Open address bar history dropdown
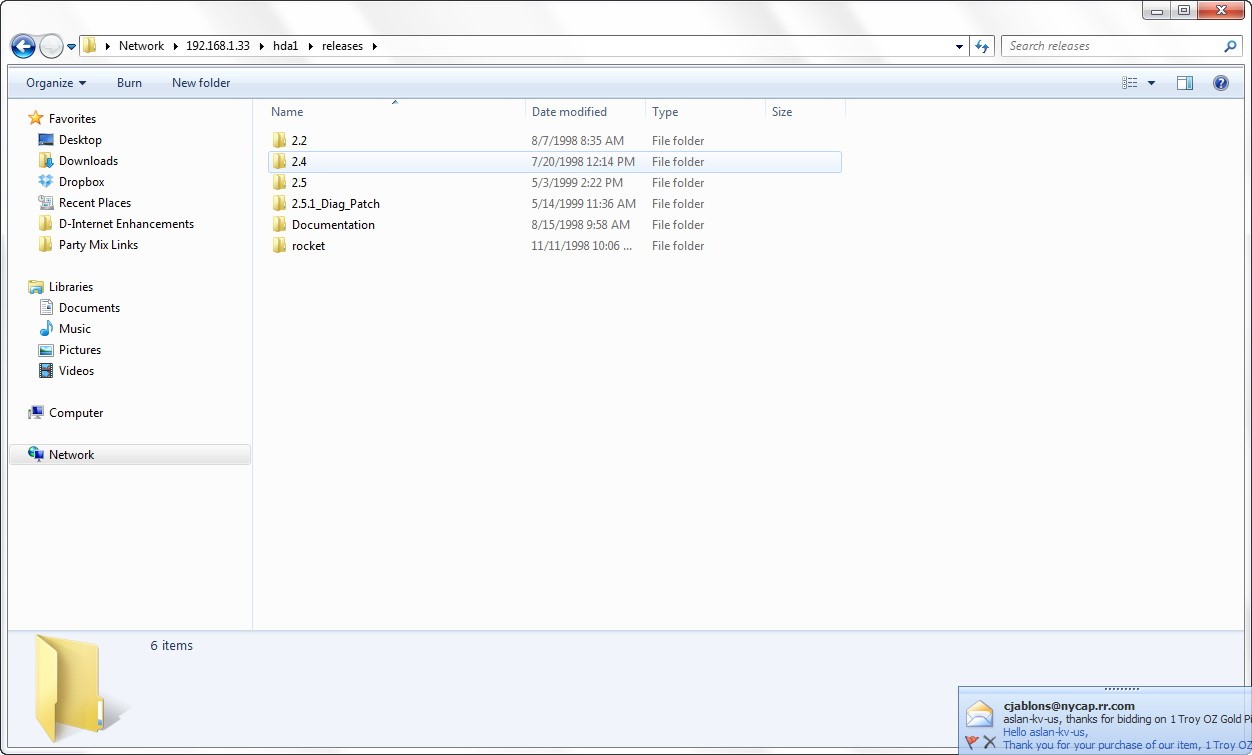1252x755 pixels. tap(959, 46)
